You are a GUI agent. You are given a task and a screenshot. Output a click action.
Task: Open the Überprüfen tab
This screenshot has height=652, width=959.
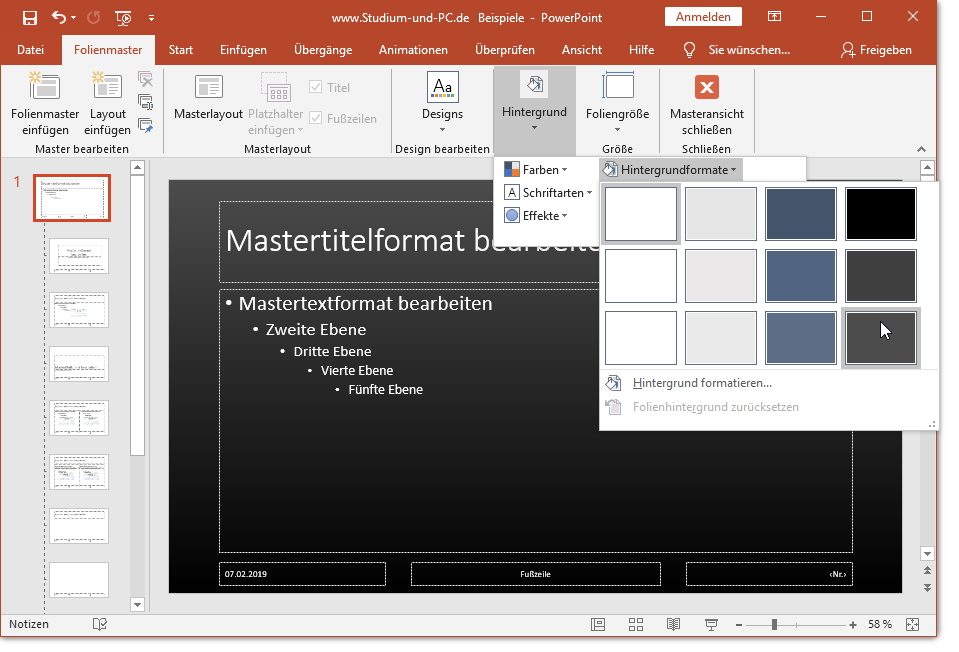(505, 50)
